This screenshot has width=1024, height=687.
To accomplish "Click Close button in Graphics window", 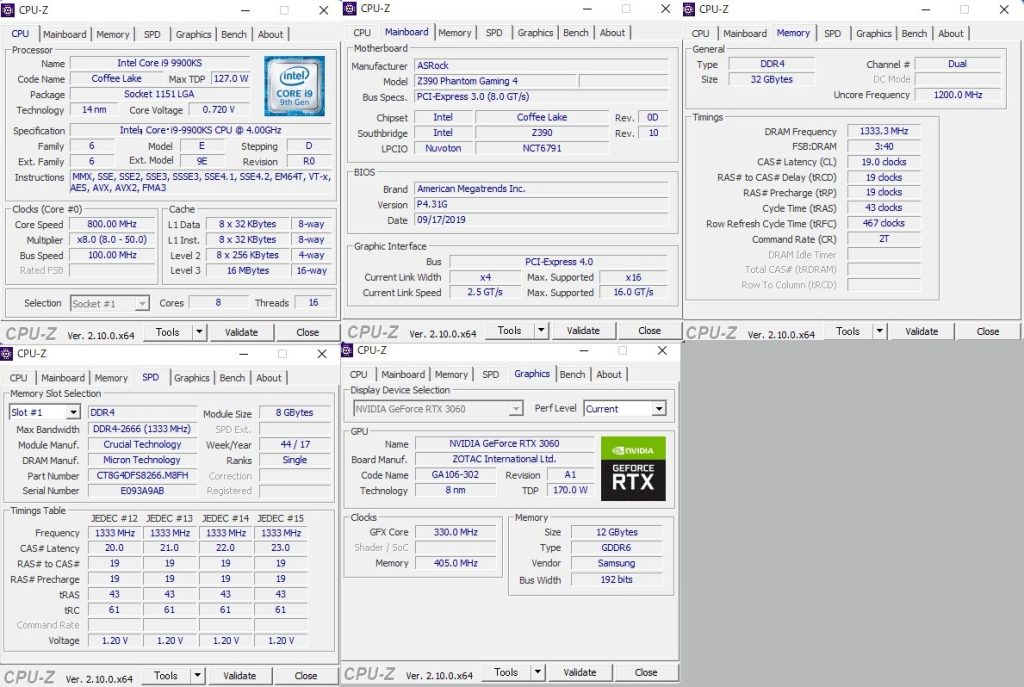I will tap(646, 672).
